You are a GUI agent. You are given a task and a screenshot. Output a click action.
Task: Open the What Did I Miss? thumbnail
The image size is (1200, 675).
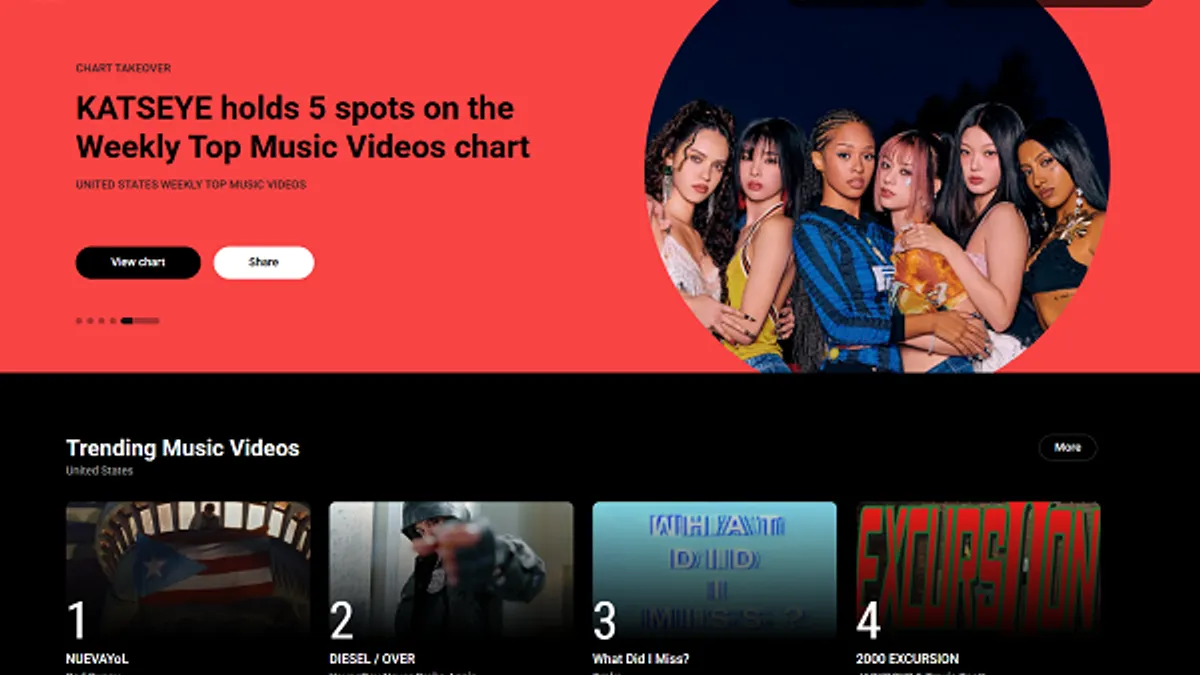point(714,570)
